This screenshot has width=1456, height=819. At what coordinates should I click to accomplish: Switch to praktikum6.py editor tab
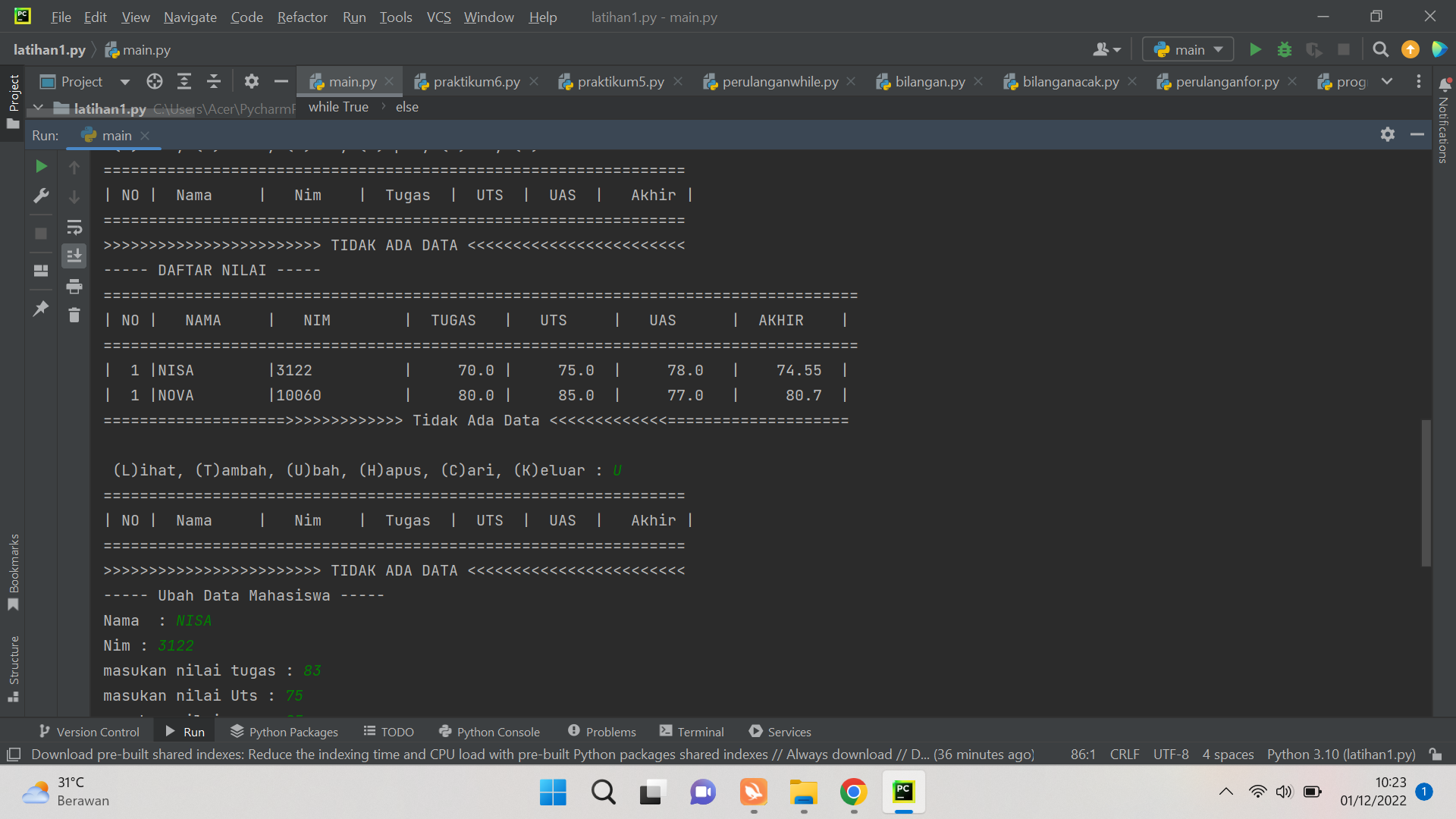476,81
